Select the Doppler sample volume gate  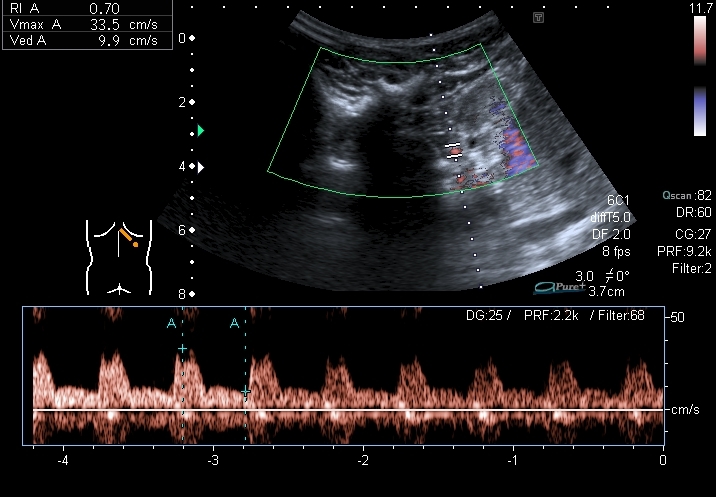454,151
